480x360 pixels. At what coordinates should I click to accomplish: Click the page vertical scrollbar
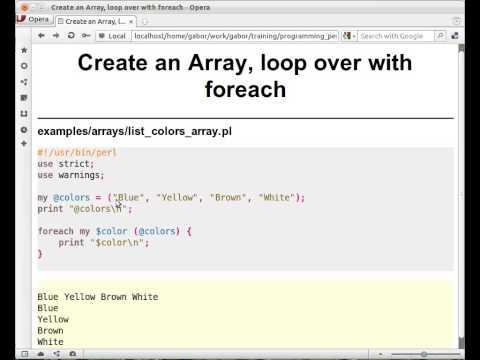click(x=461, y=196)
